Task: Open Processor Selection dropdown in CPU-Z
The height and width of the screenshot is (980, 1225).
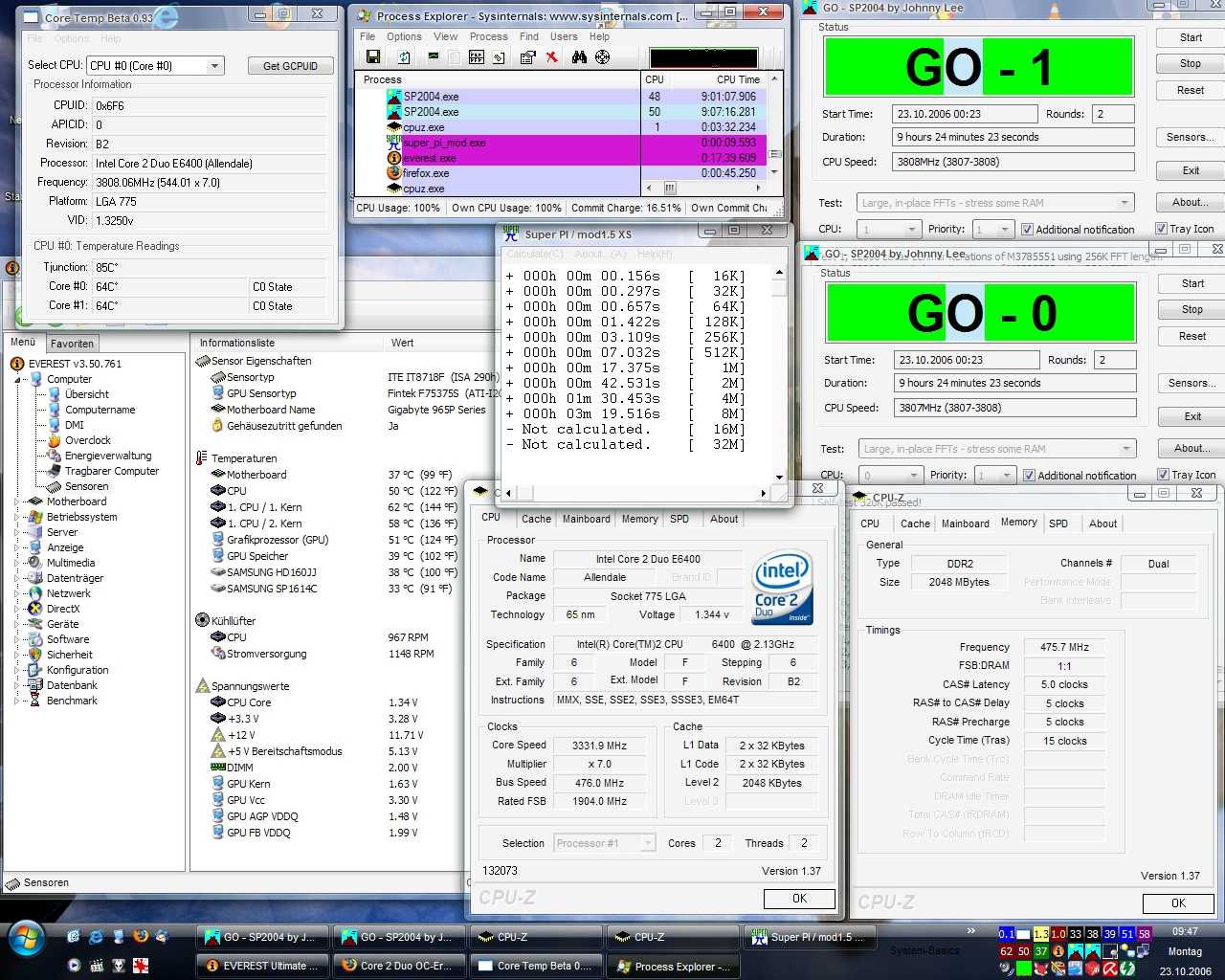Action: click(647, 843)
